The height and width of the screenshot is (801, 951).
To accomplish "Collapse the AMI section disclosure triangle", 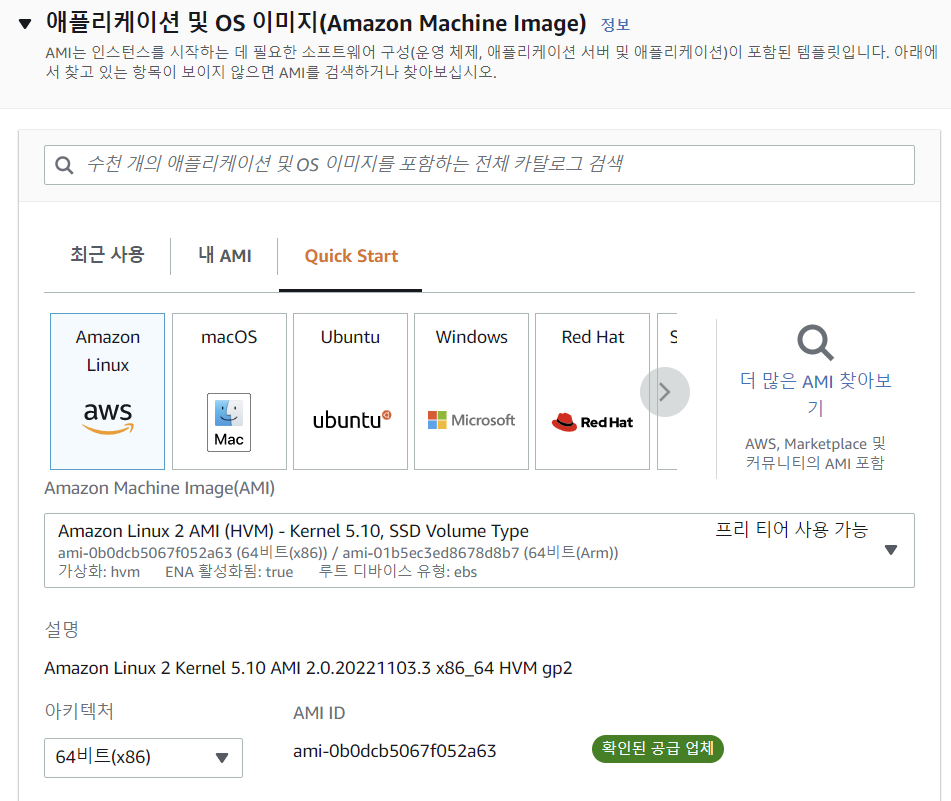I will 25,24.
